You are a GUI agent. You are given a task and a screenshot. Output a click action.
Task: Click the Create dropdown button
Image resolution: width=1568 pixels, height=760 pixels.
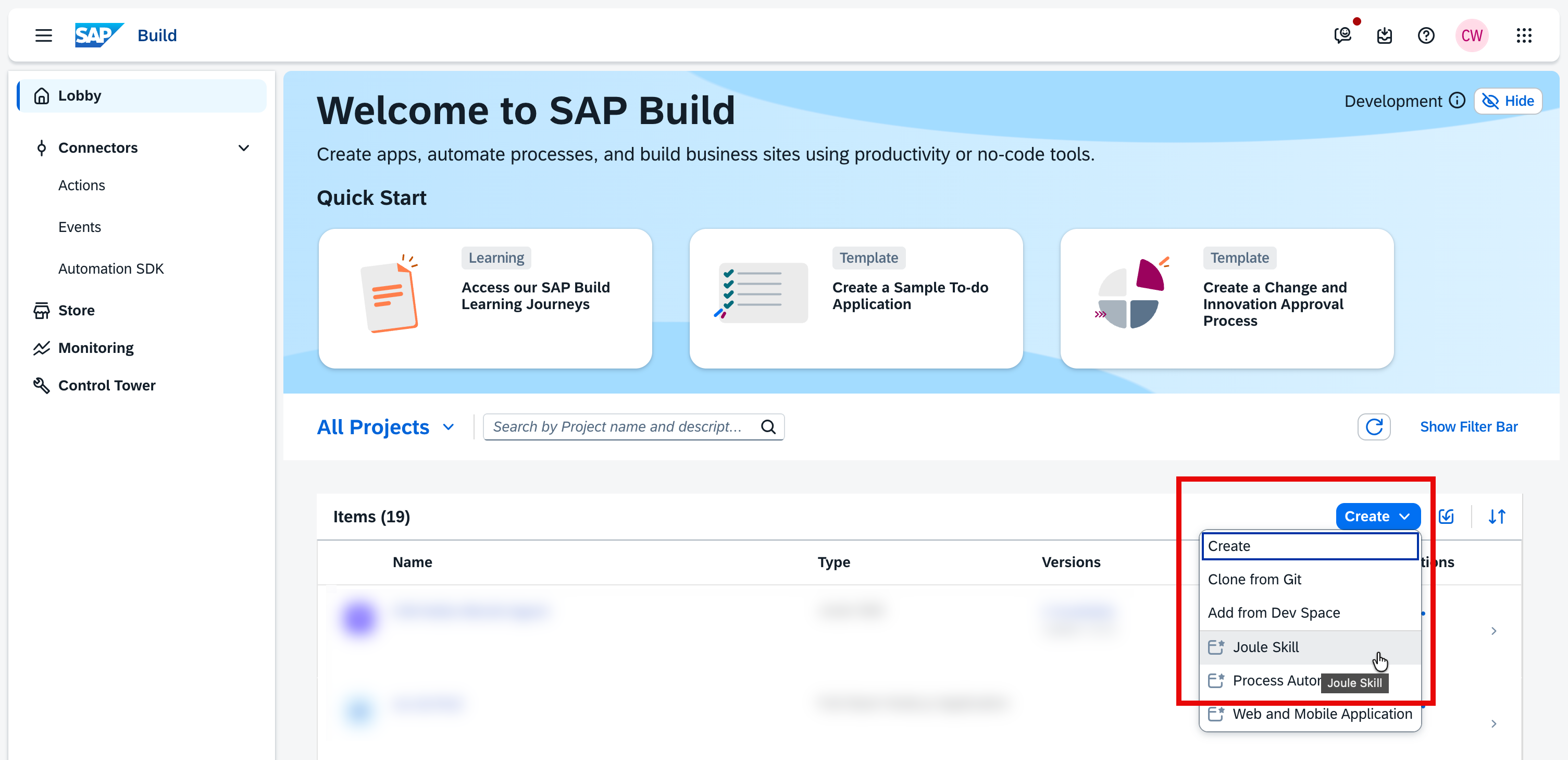point(1377,517)
